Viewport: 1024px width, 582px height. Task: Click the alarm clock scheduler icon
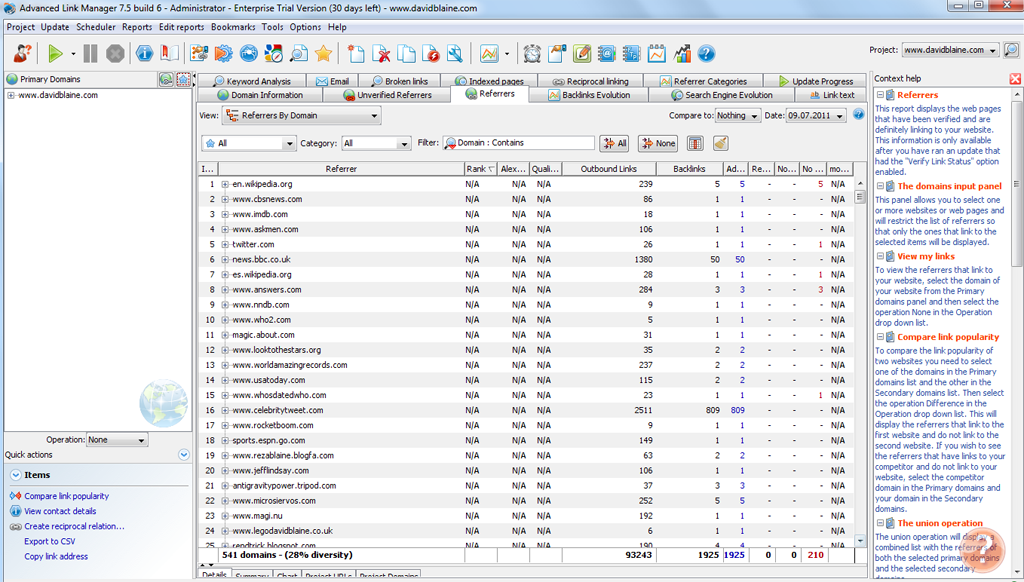[532, 54]
